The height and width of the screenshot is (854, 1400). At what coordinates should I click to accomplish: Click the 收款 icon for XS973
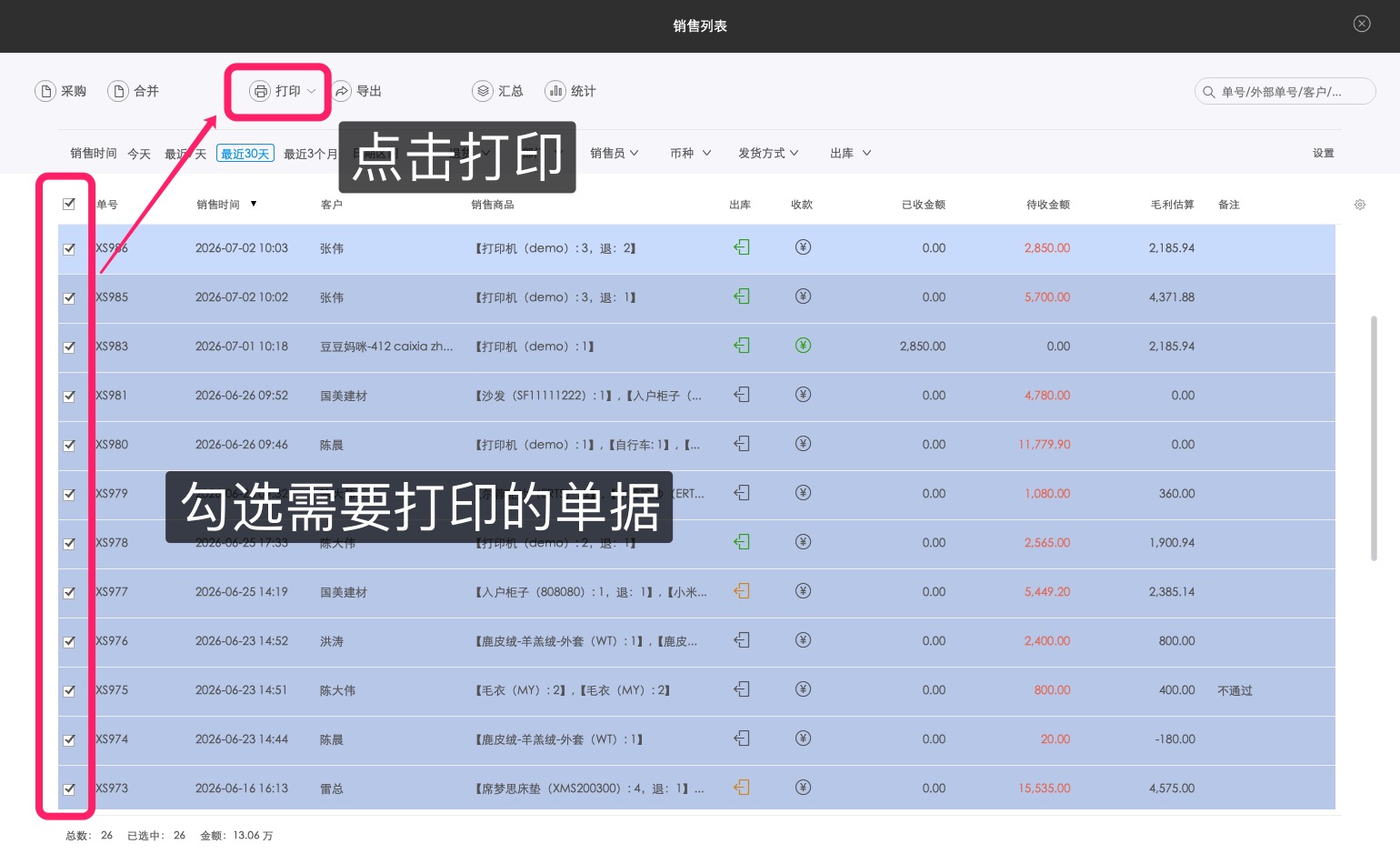click(803, 788)
